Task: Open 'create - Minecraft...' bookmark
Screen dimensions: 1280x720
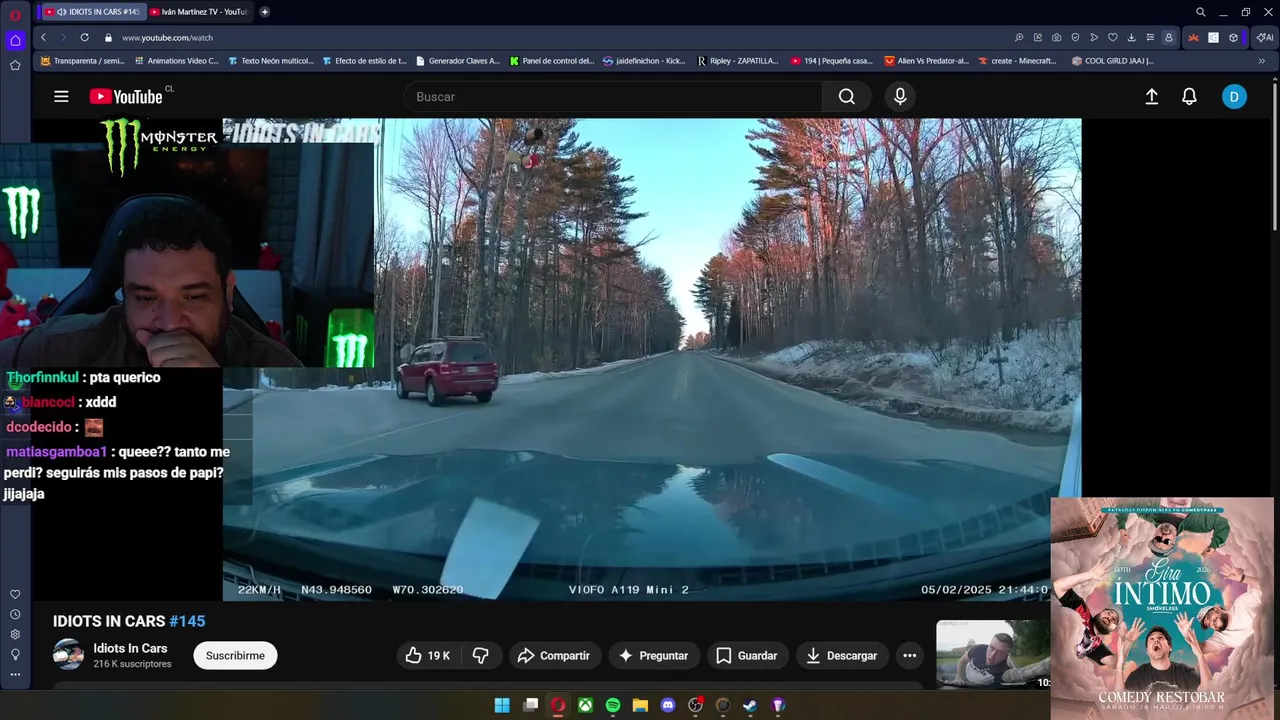Action: point(1016,61)
